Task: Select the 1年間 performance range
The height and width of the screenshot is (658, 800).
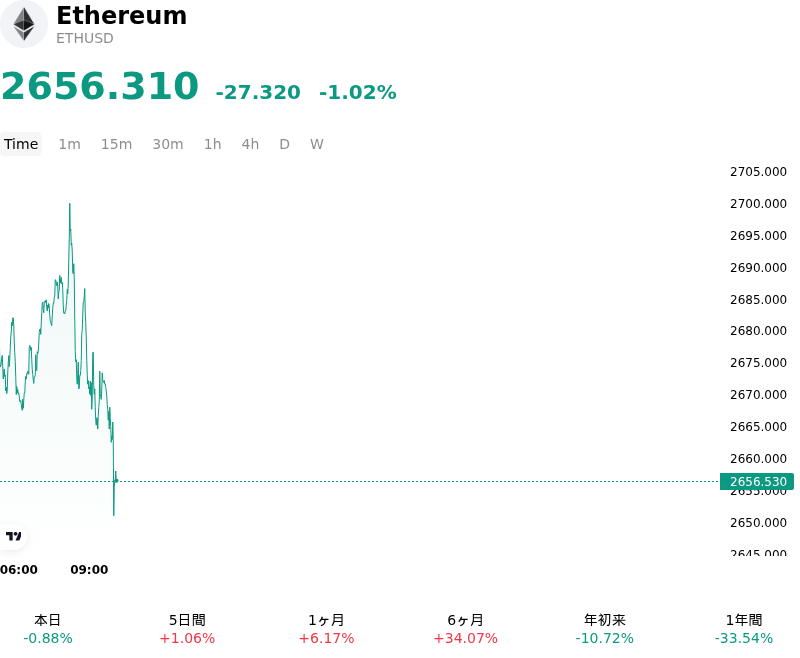Action: click(x=744, y=629)
